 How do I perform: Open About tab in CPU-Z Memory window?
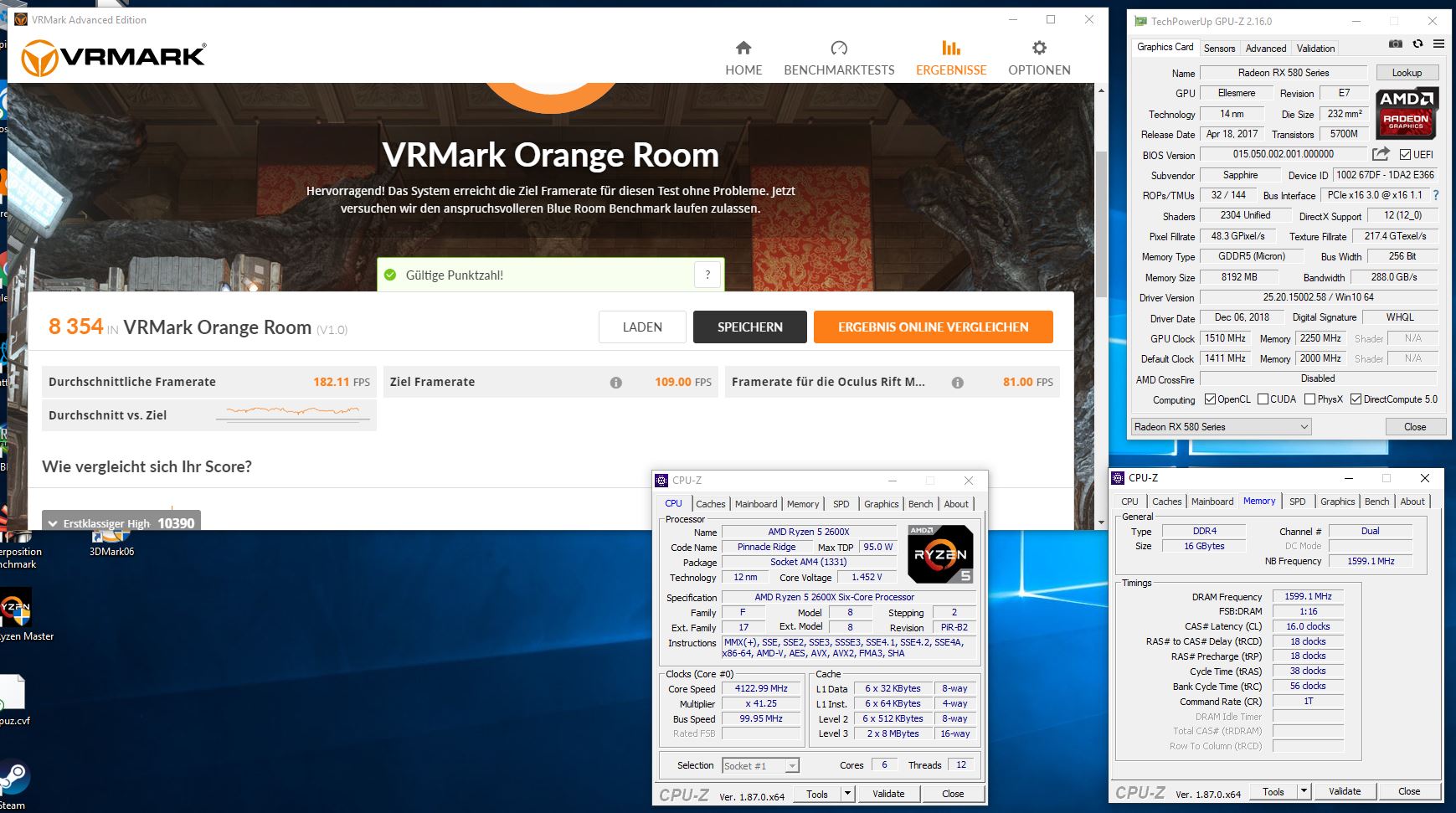(1412, 502)
